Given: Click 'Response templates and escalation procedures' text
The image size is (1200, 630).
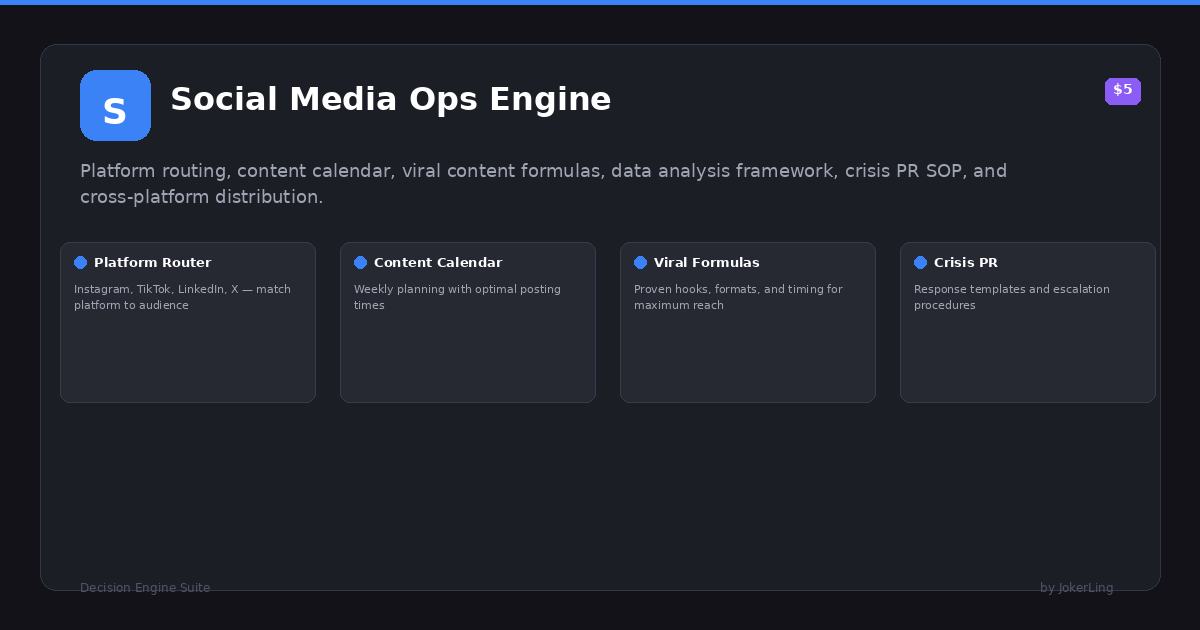Looking at the screenshot, I should point(1012,297).
